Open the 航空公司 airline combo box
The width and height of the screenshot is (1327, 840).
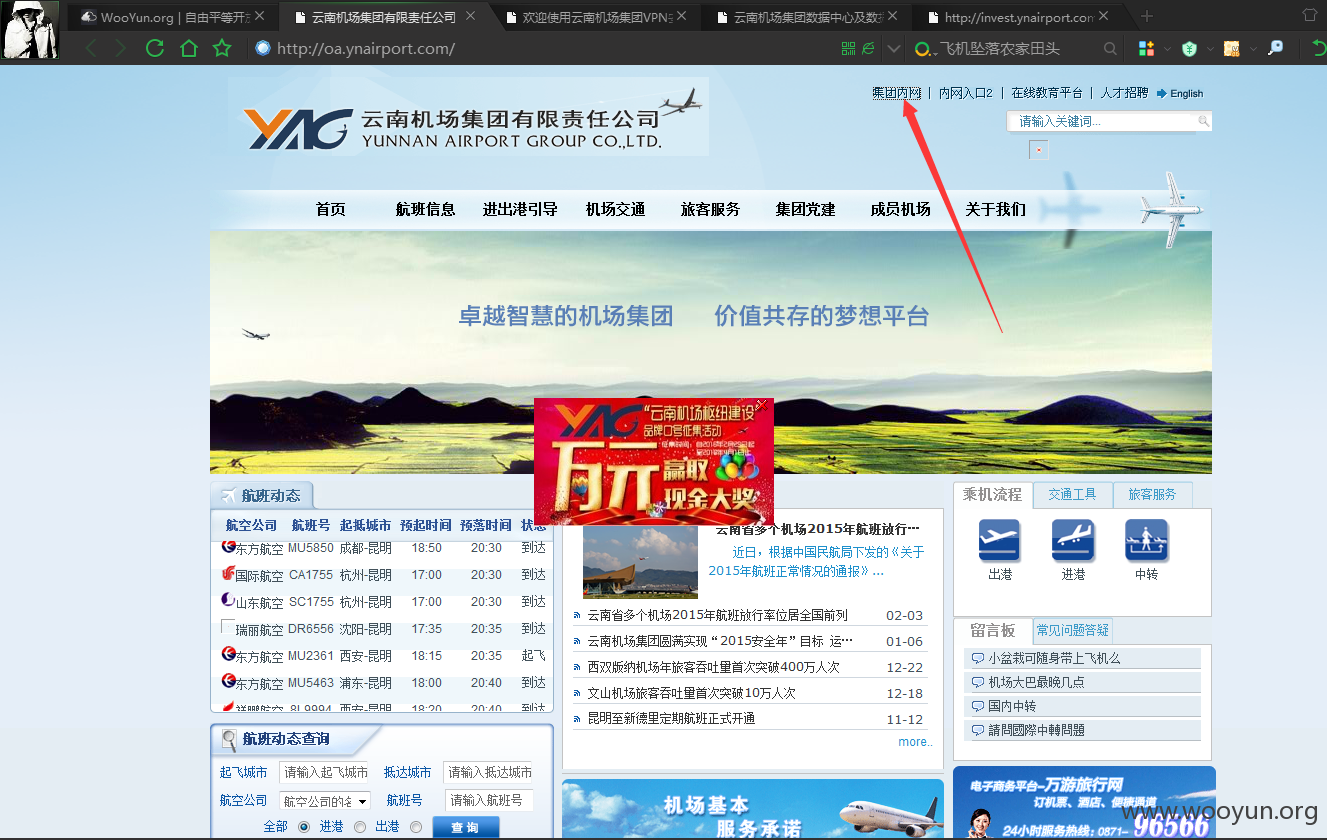click(324, 800)
